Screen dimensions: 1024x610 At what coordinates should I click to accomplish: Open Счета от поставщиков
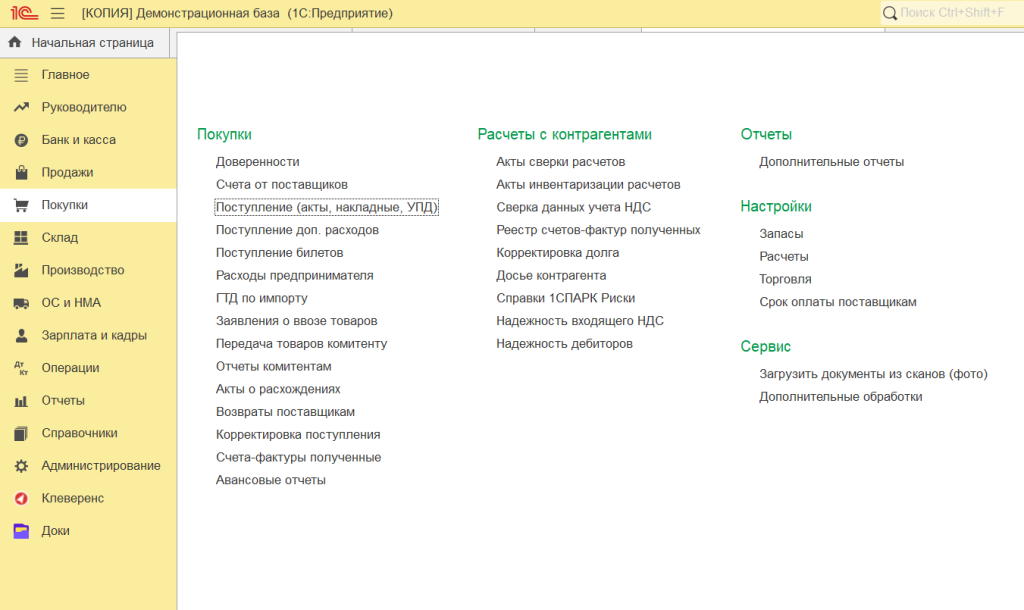tap(281, 185)
